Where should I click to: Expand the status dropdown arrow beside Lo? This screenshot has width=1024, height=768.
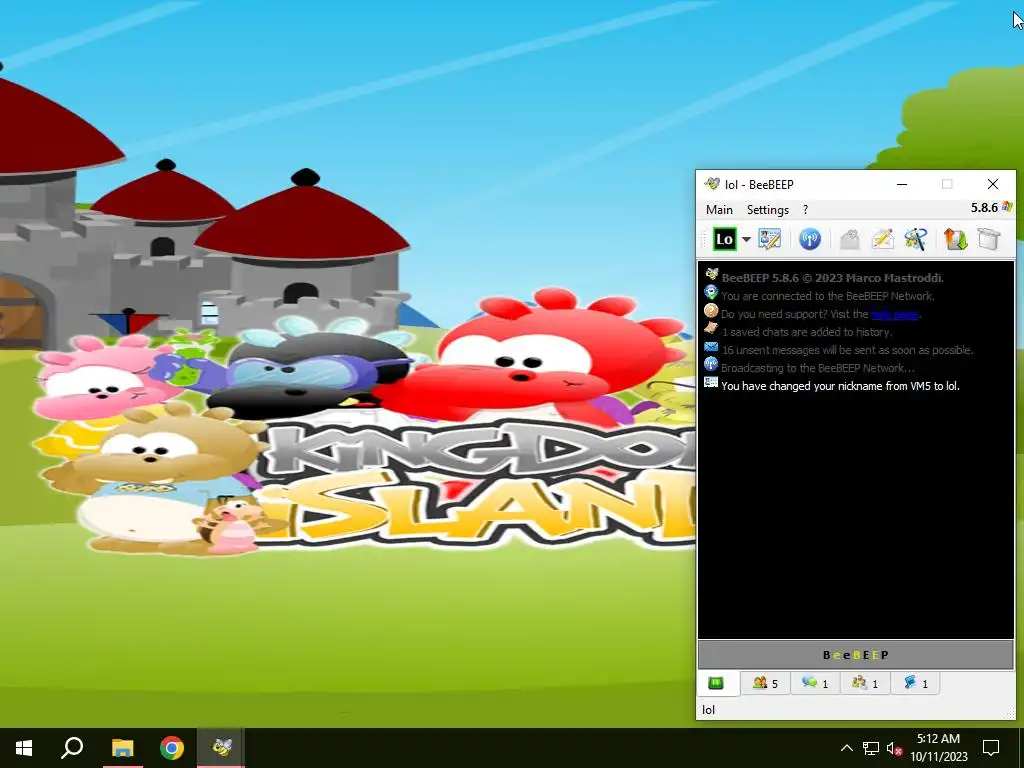click(x=746, y=239)
